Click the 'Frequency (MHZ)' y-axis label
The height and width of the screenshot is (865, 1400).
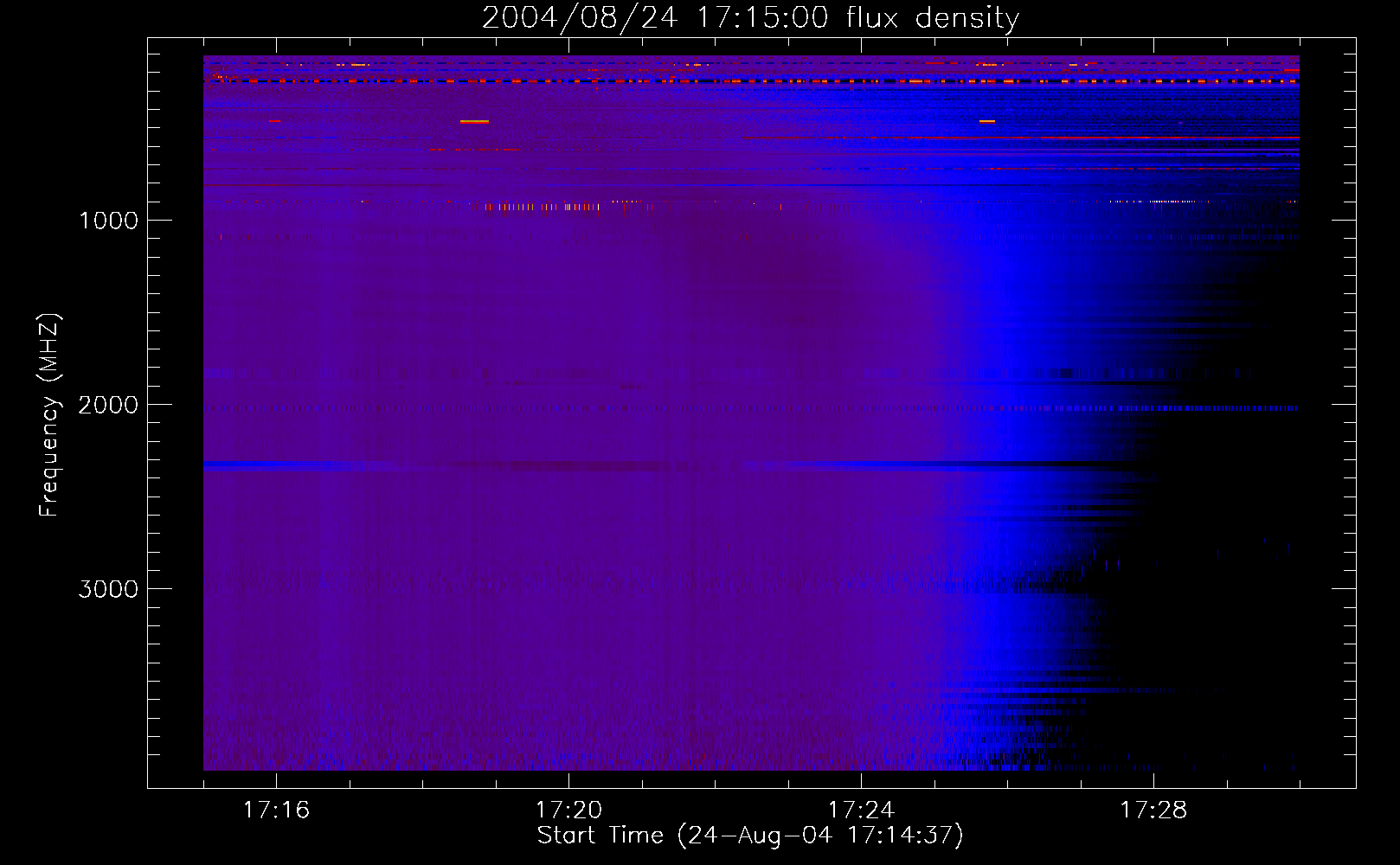coord(49,415)
